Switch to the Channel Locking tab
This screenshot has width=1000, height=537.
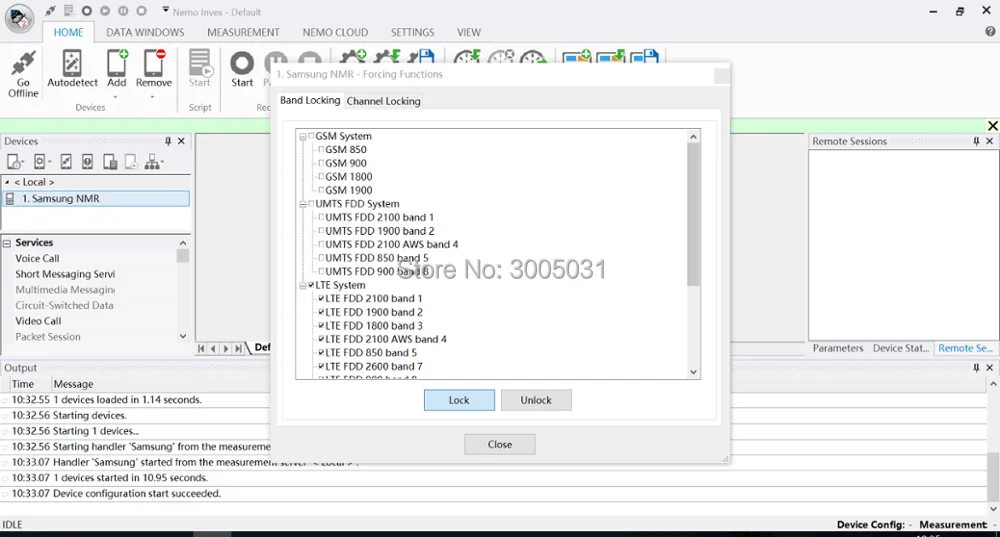383,101
